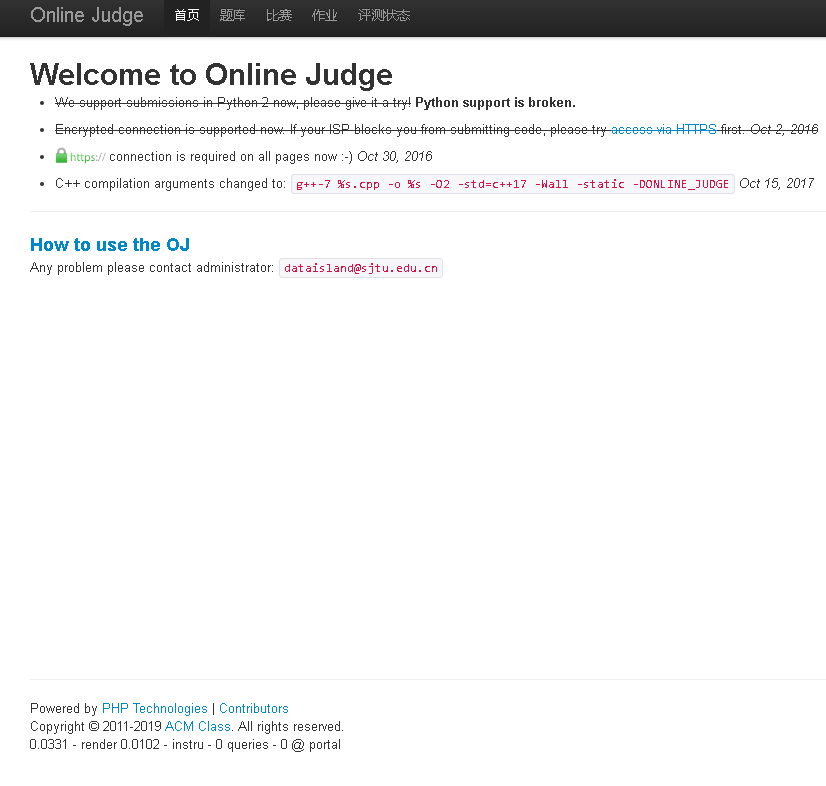The image size is (826, 786).
Task: Click the green padlock icon
Action: click(61, 156)
